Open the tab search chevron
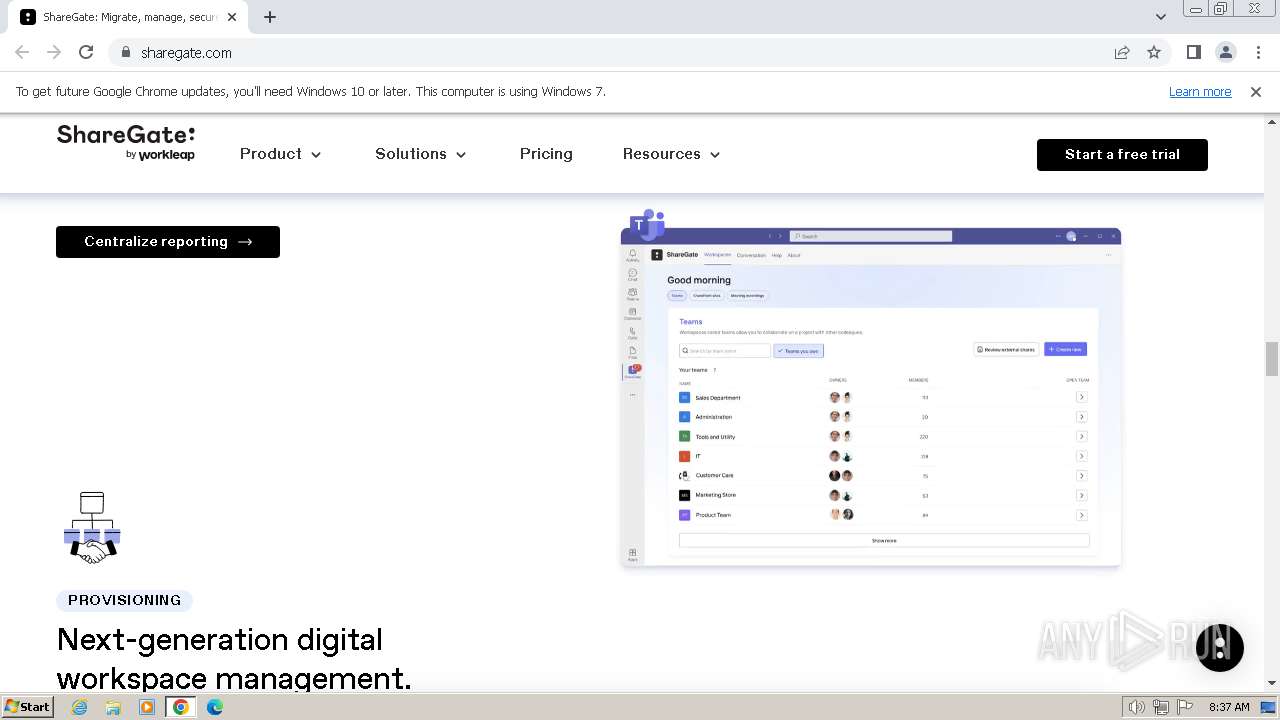 pyautogui.click(x=1160, y=17)
